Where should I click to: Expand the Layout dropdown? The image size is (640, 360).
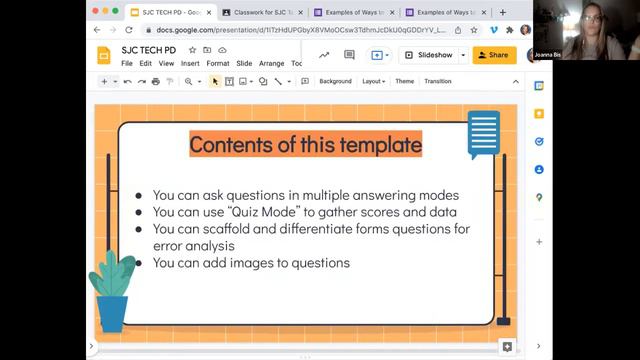tap(373, 81)
